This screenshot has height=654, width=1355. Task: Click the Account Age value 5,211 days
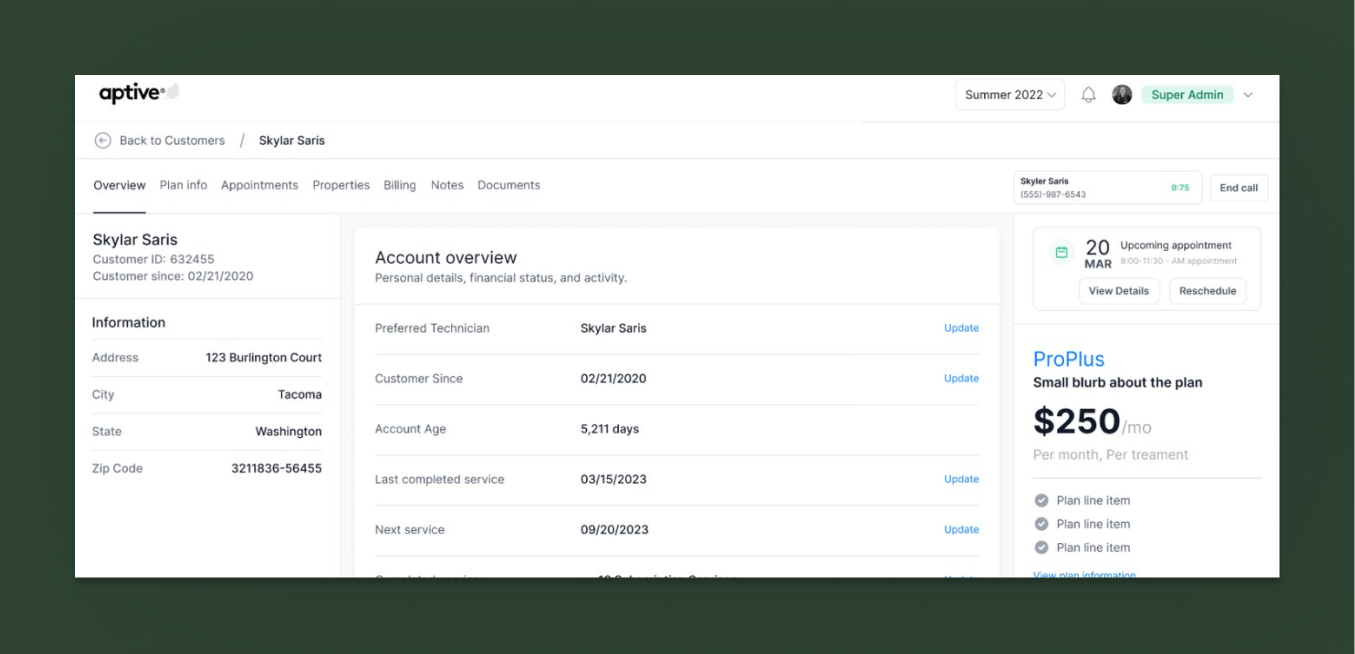point(609,429)
